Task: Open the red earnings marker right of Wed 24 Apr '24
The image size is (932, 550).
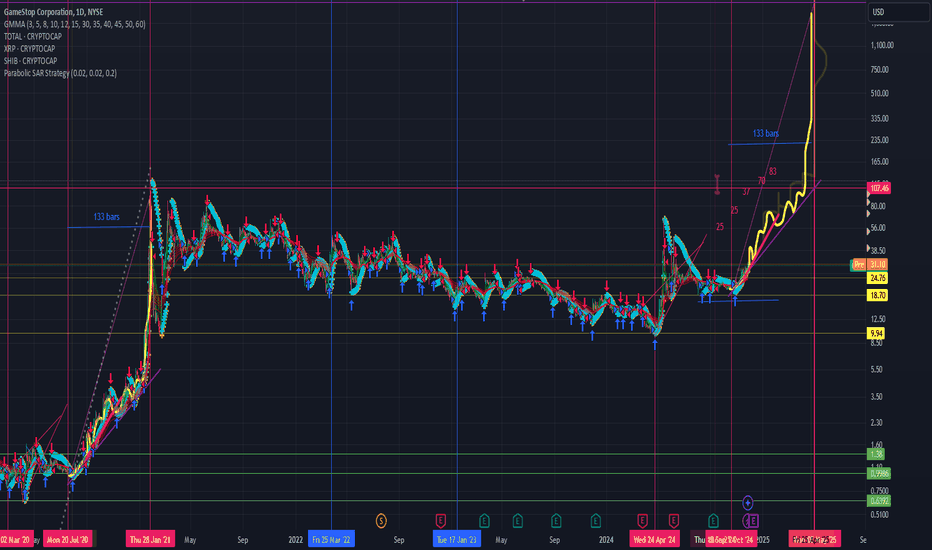Action: pos(673,521)
